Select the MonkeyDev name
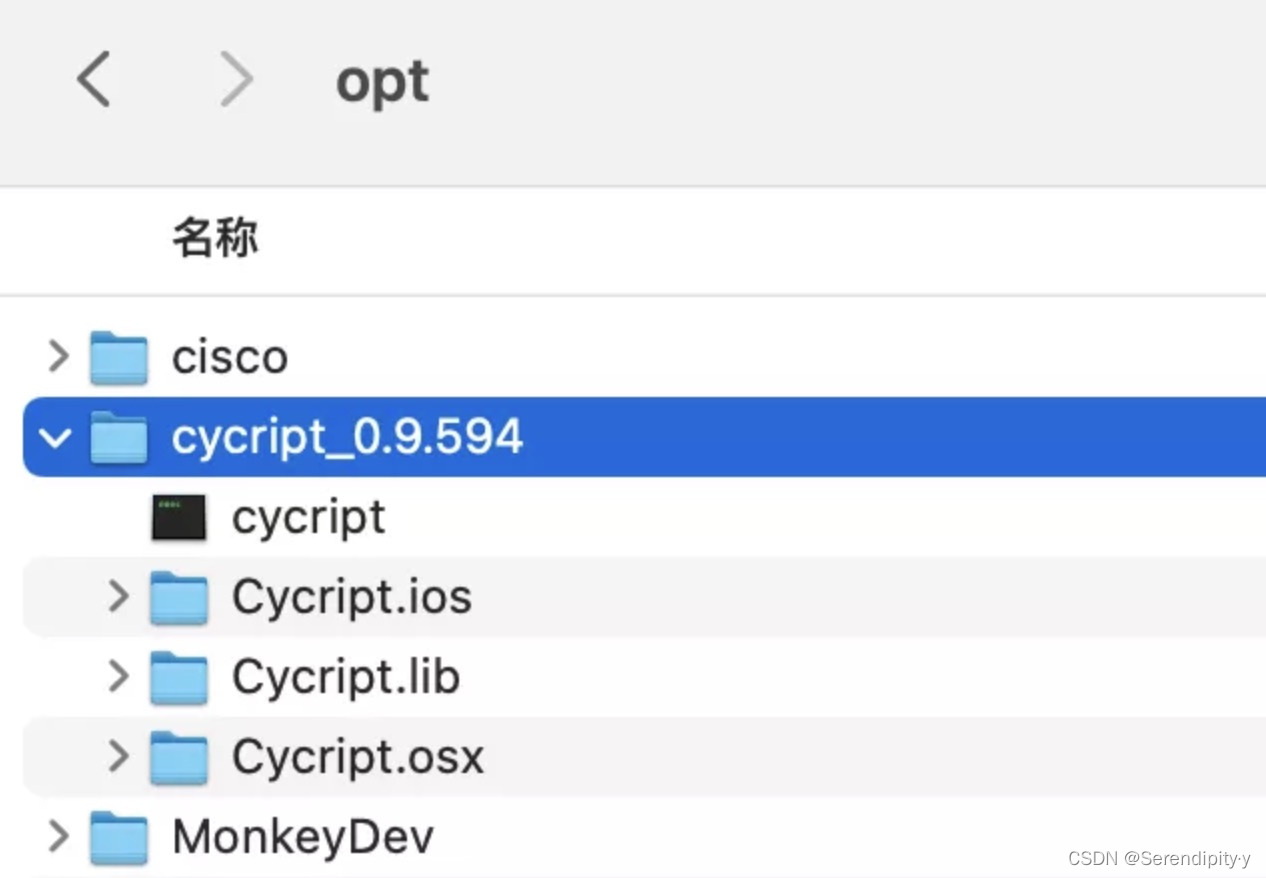The height and width of the screenshot is (878, 1266). (x=303, y=837)
